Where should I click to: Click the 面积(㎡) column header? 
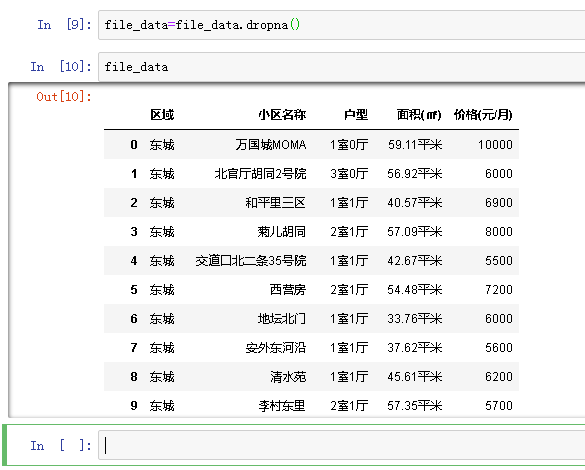tap(419, 115)
